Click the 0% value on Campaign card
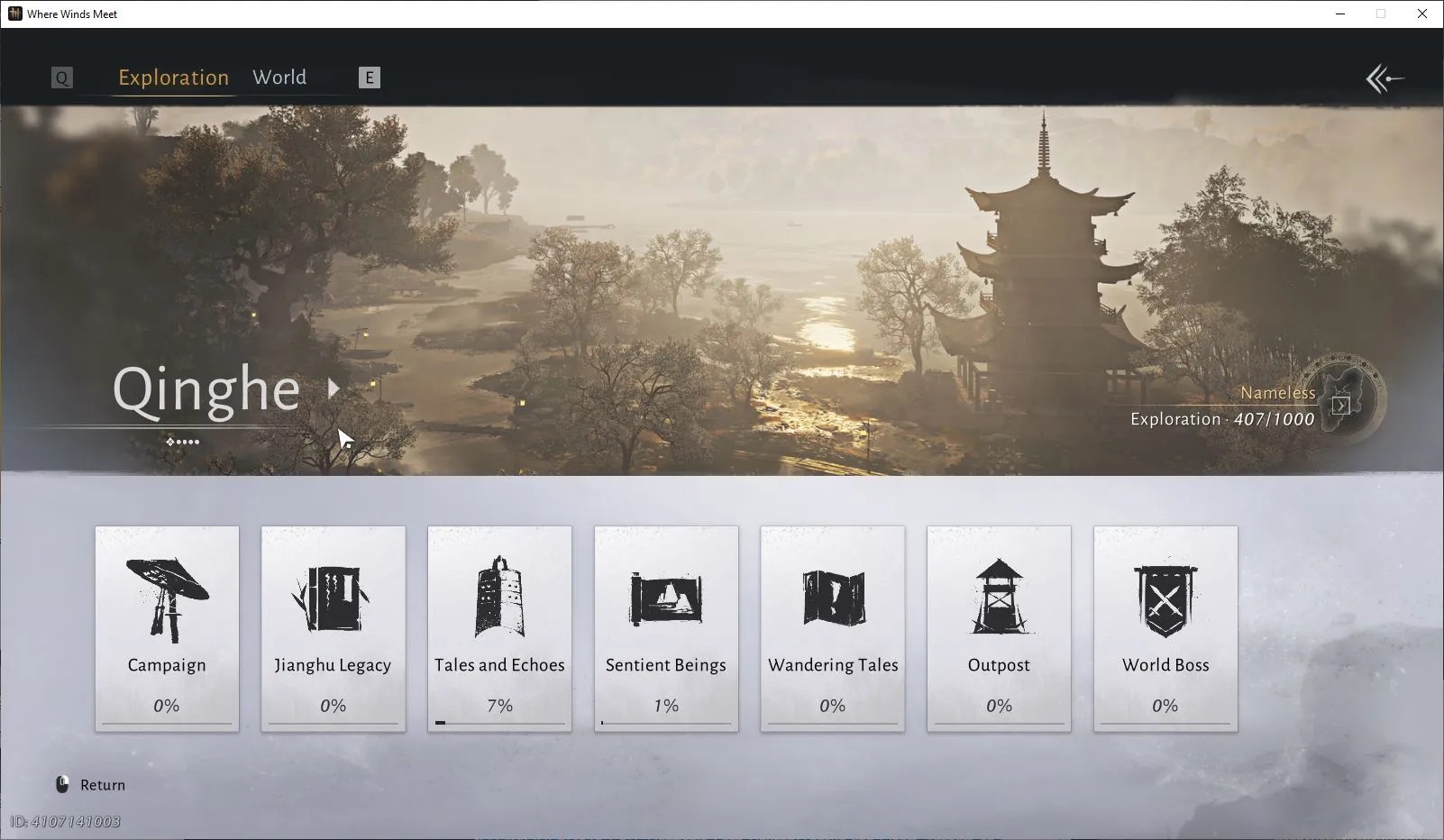 click(167, 706)
